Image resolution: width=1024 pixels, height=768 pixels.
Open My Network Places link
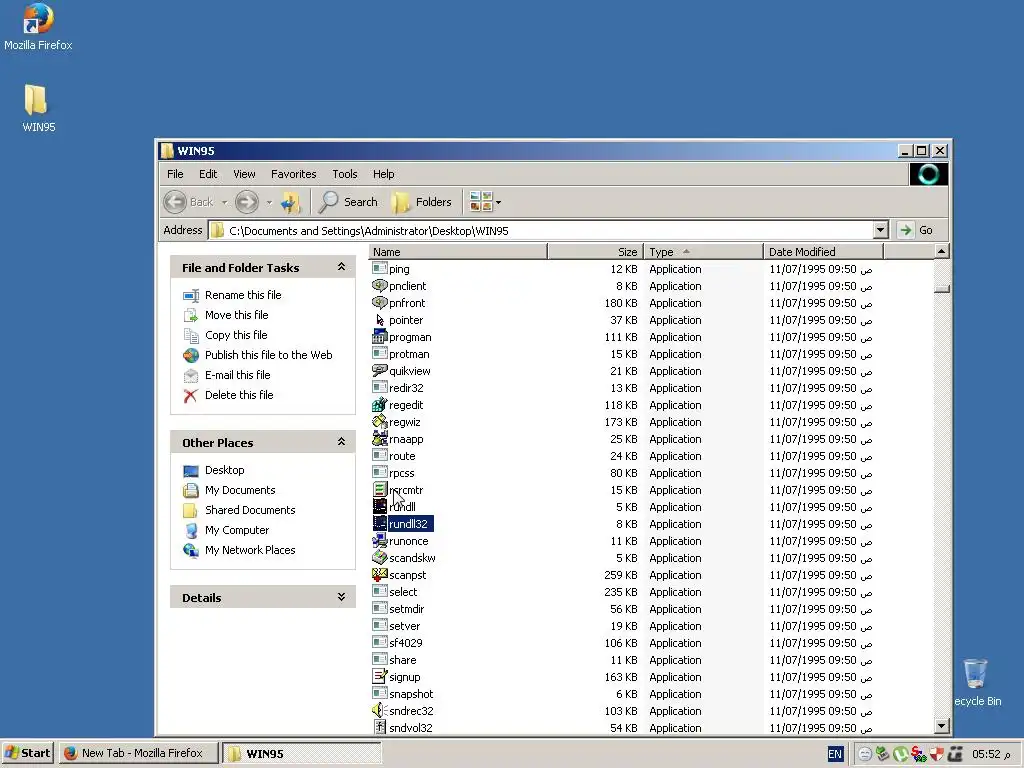(x=250, y=550)
